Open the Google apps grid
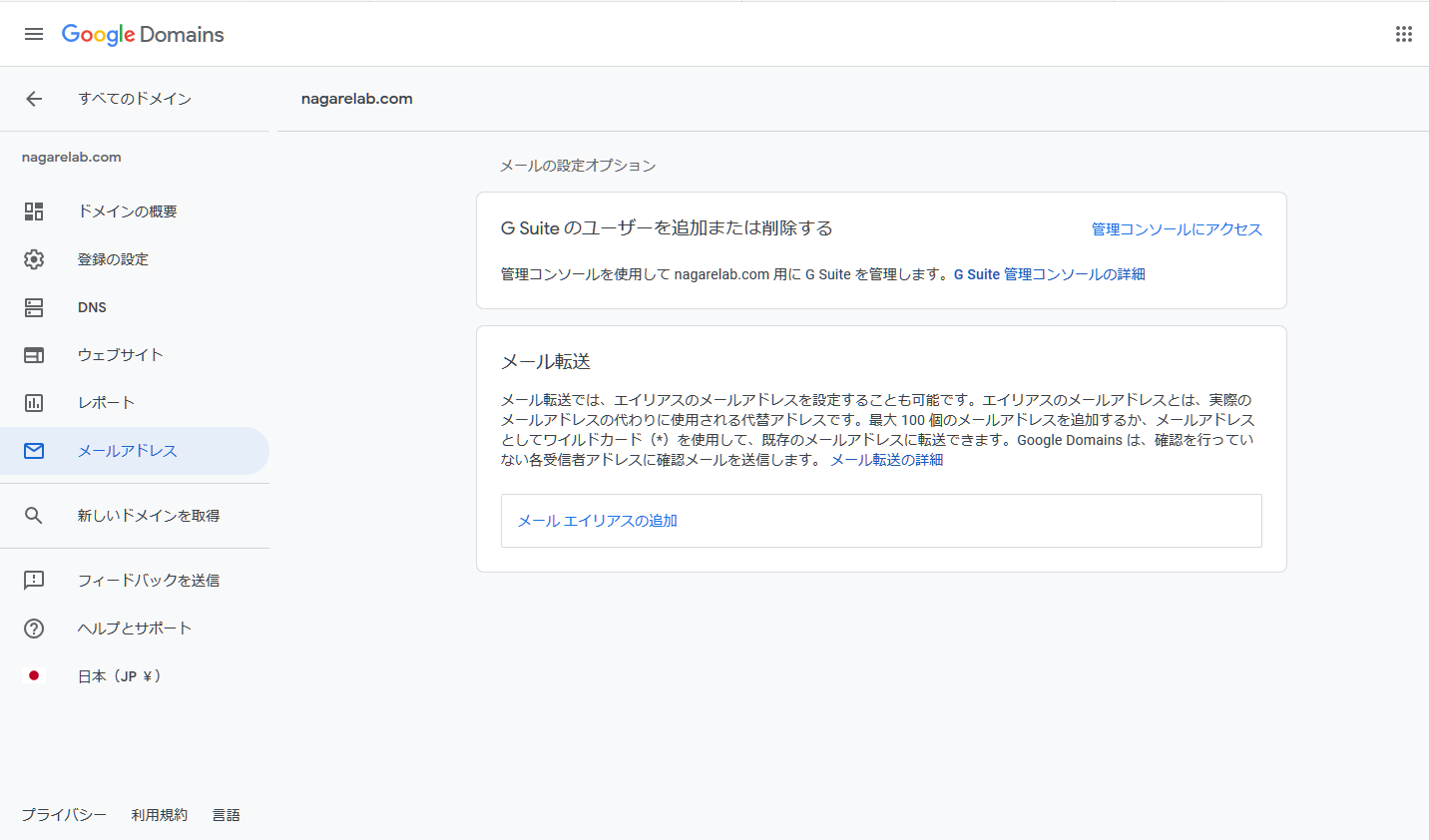 (1404, 34)
